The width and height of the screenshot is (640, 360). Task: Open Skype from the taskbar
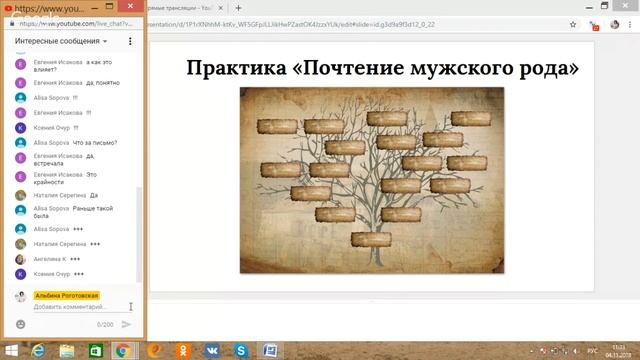241,351
